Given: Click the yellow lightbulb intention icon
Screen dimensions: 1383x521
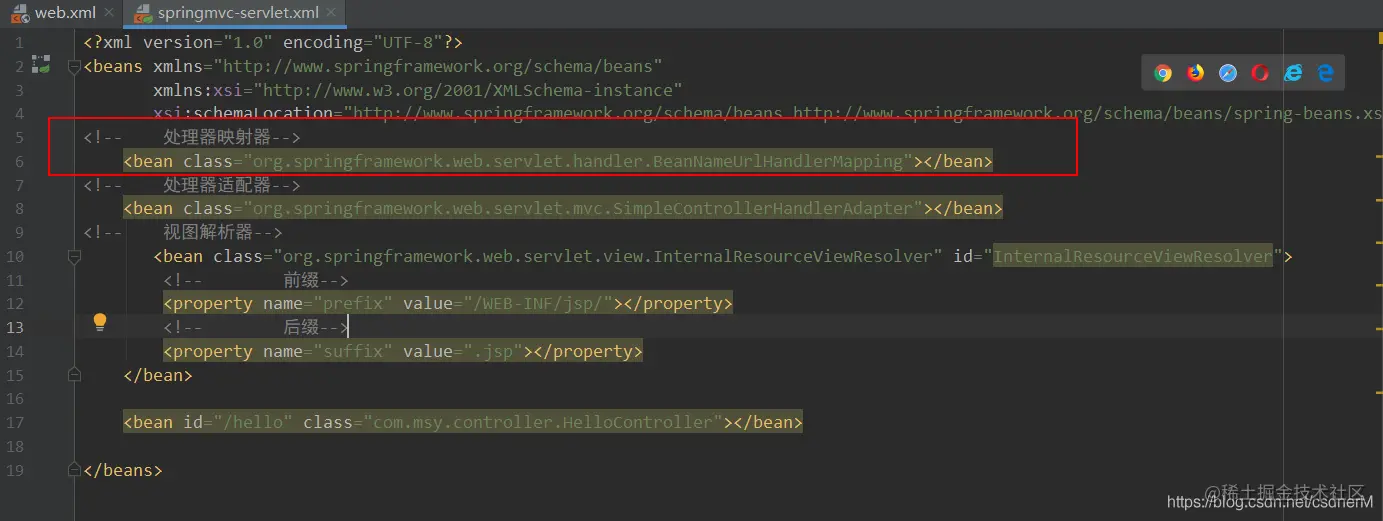Looking at the screenshot, I should click(100, 322).
